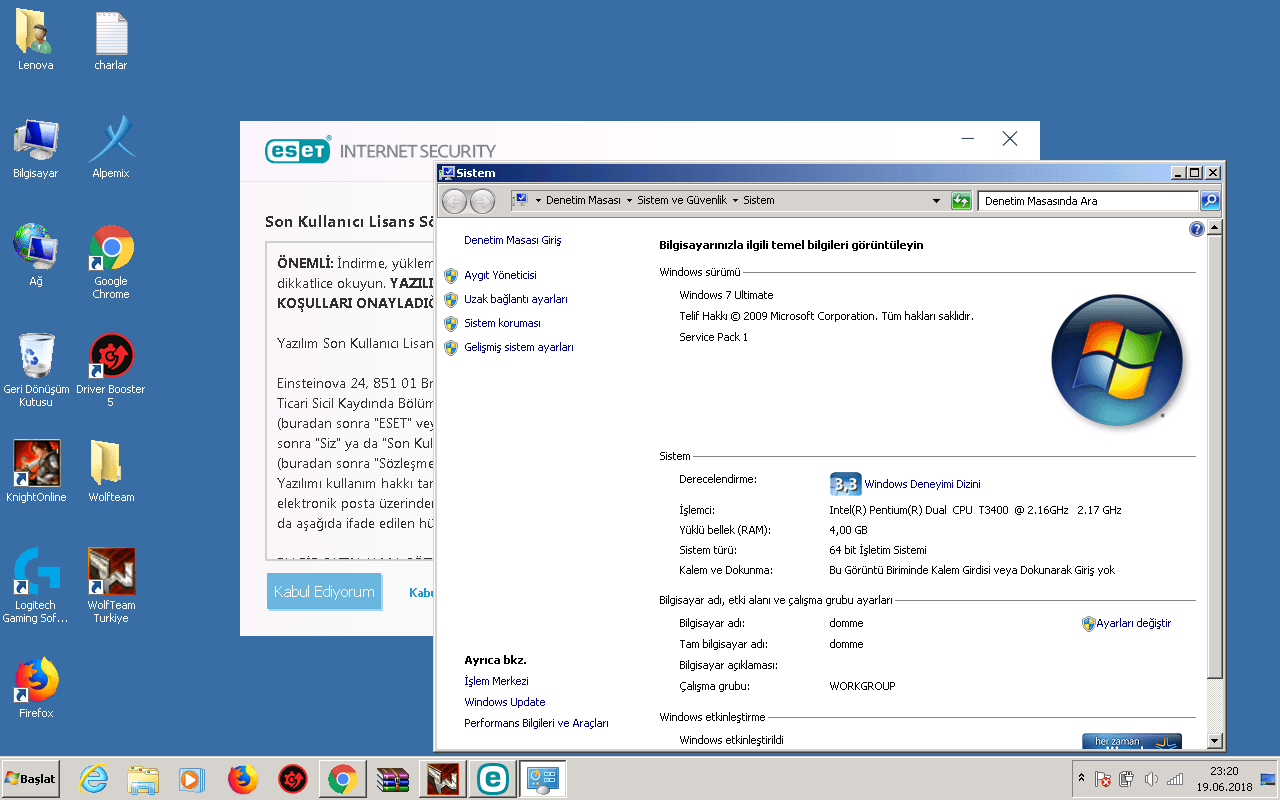Image resolution: width=1280 pixels, height=800 pixels.
Task: Open Windows Explorer from the taskbar
Action: 143,778
